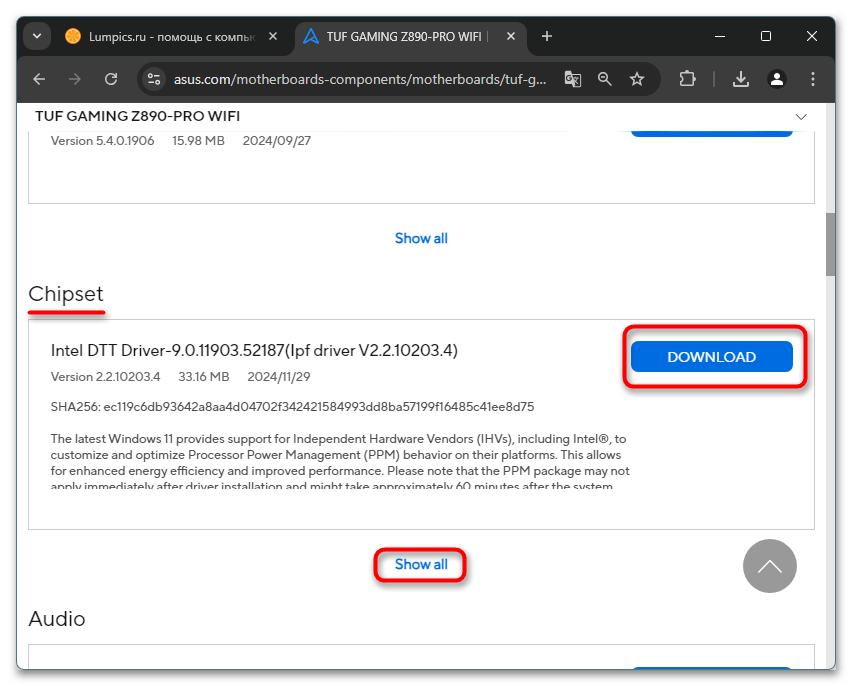The width and height of the screenshot is (852, 686).
Task: Open the user profile icon
Action: point(777,79)
